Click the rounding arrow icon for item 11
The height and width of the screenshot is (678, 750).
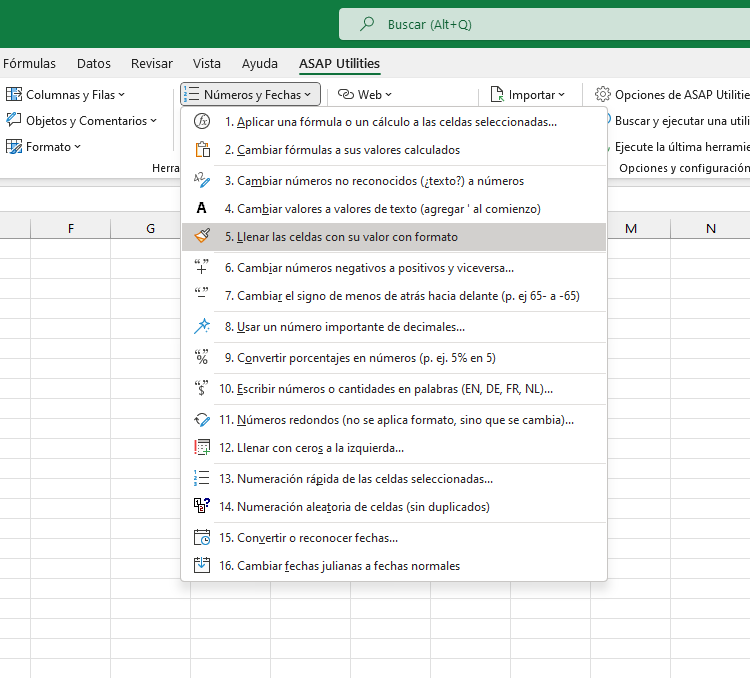tap(202, 420)
